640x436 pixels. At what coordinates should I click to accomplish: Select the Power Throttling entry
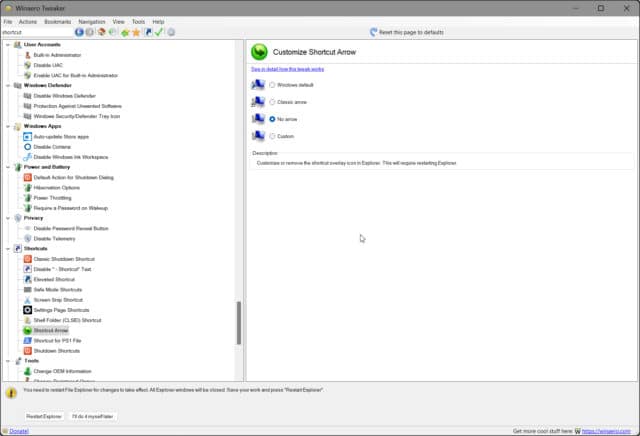click(x=52, y=198)
